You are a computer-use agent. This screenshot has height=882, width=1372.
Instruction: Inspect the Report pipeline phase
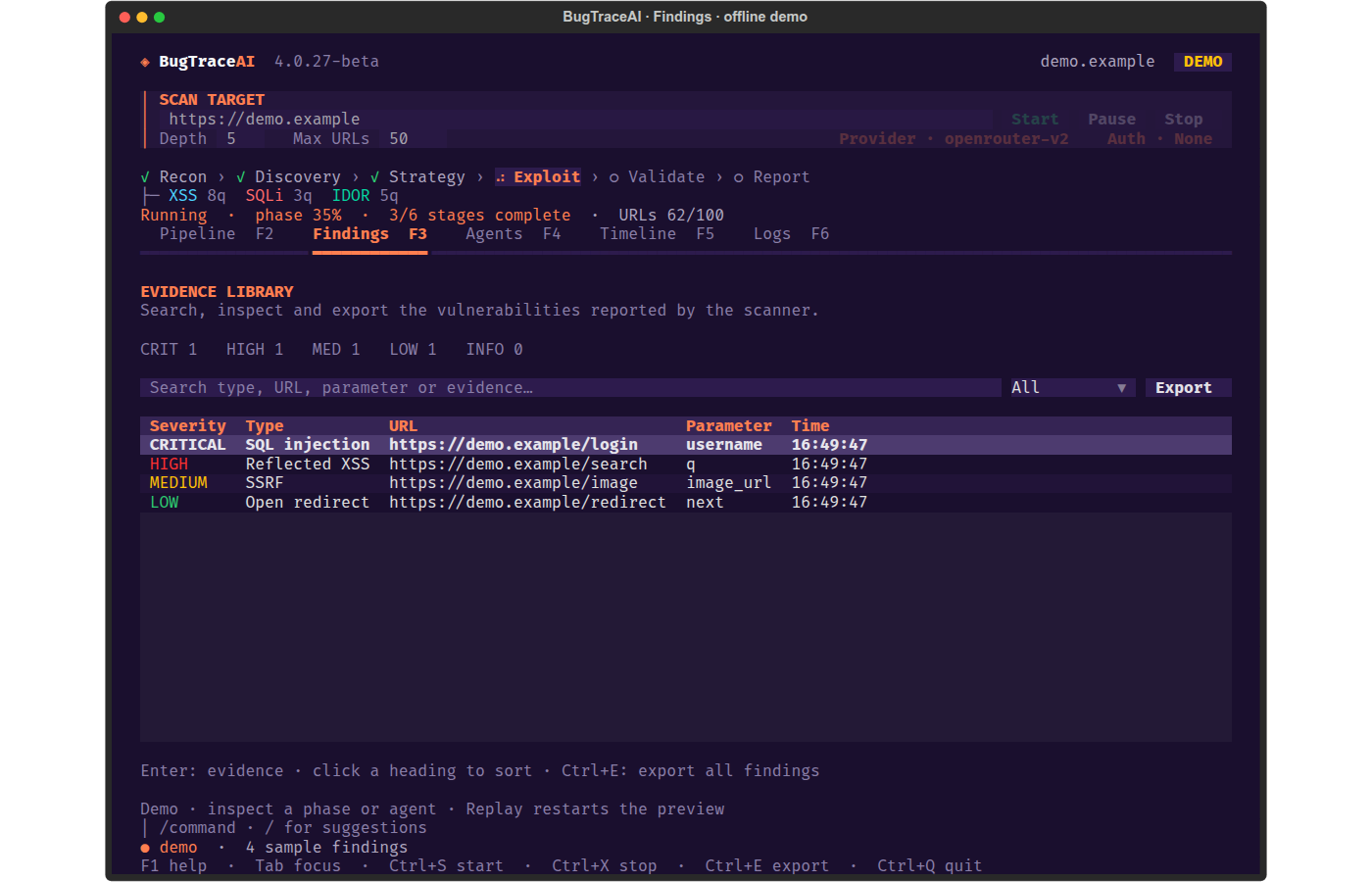[771, 177]
